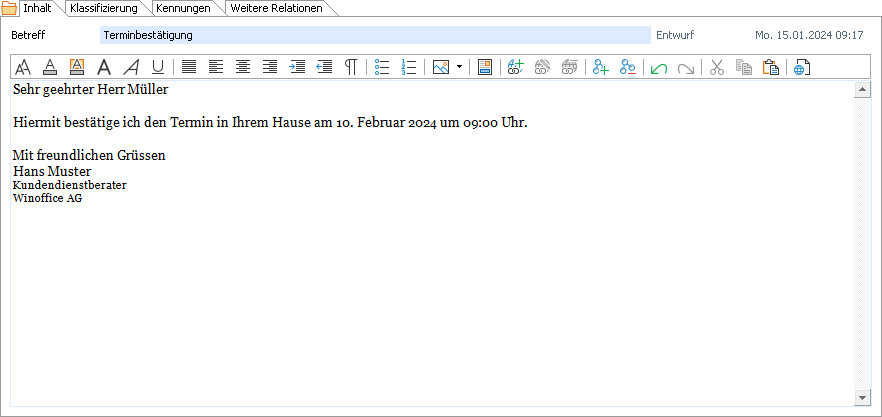Click the greyed-out remove link icon

(569, 68)
